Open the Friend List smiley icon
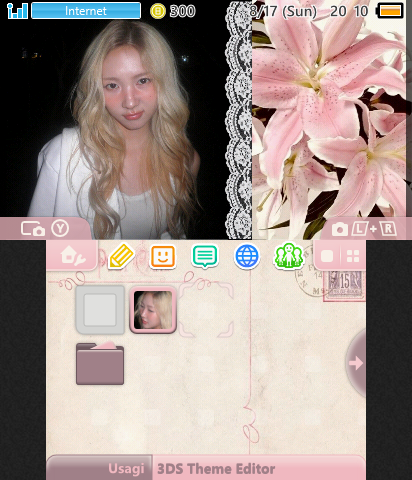Image resolution: width=412 pixels, height=480 pixels. [x=163, y=256]
